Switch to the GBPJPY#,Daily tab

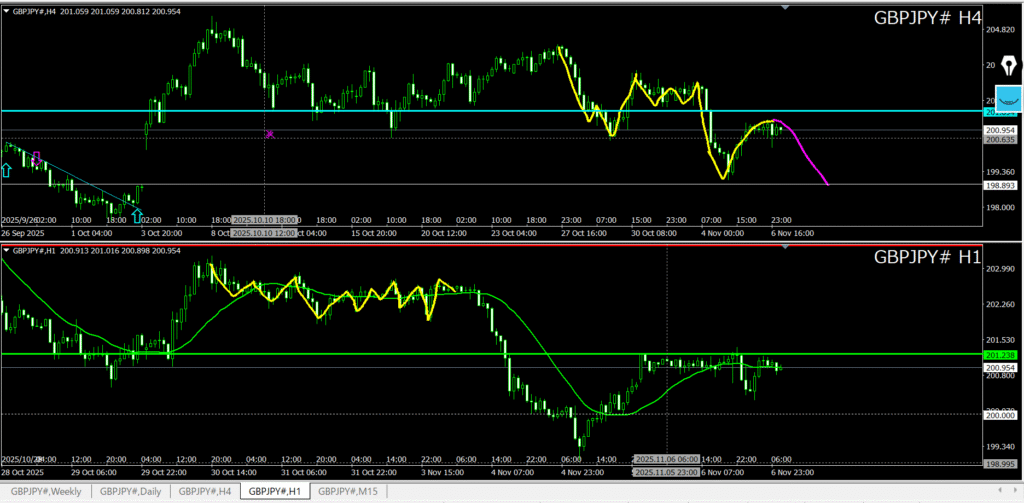pos(130,491)
